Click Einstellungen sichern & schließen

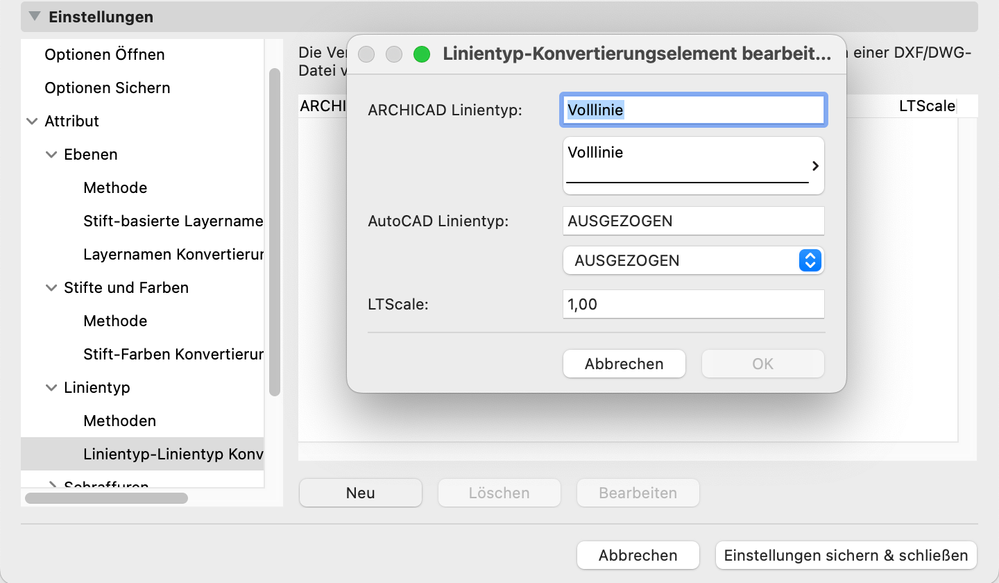[846, 555]
